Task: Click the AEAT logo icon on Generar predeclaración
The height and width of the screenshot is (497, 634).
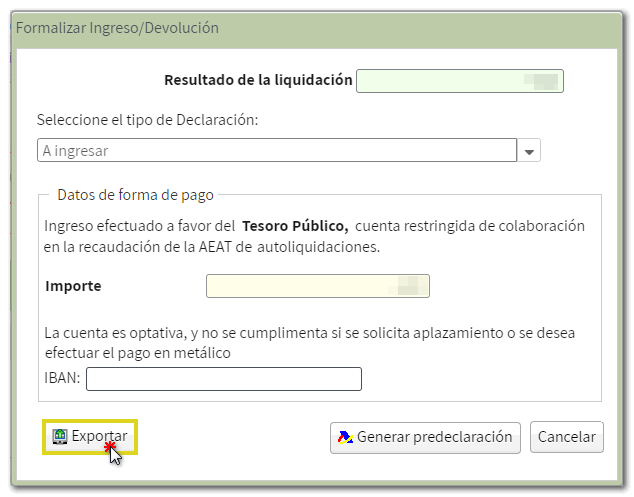Action: coord(345,437)
